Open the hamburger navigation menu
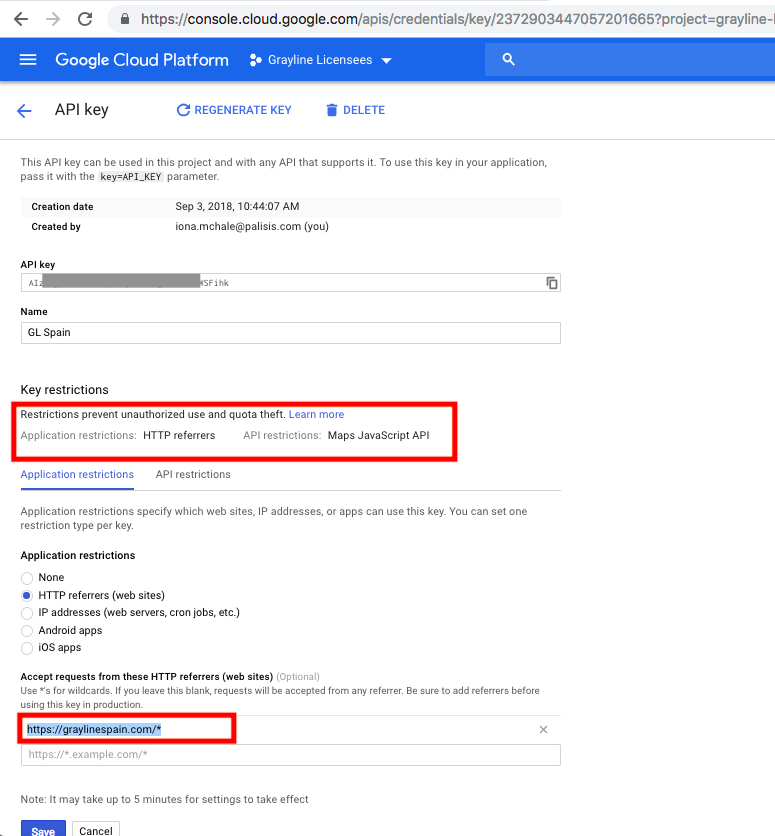 (28, 60)
